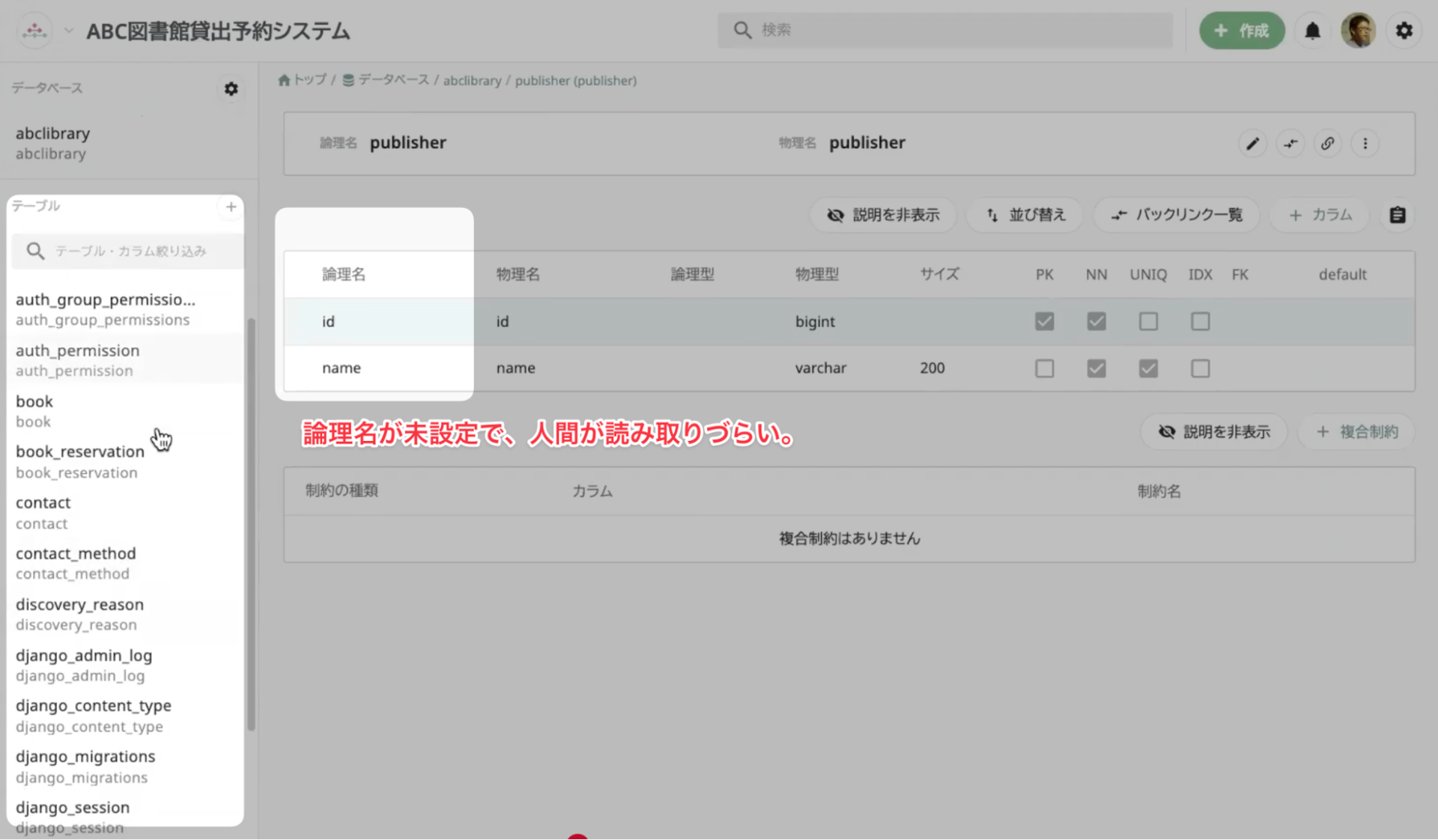
Task: Open global settings gear in top-right corner
Action: tap(1405, 30)
